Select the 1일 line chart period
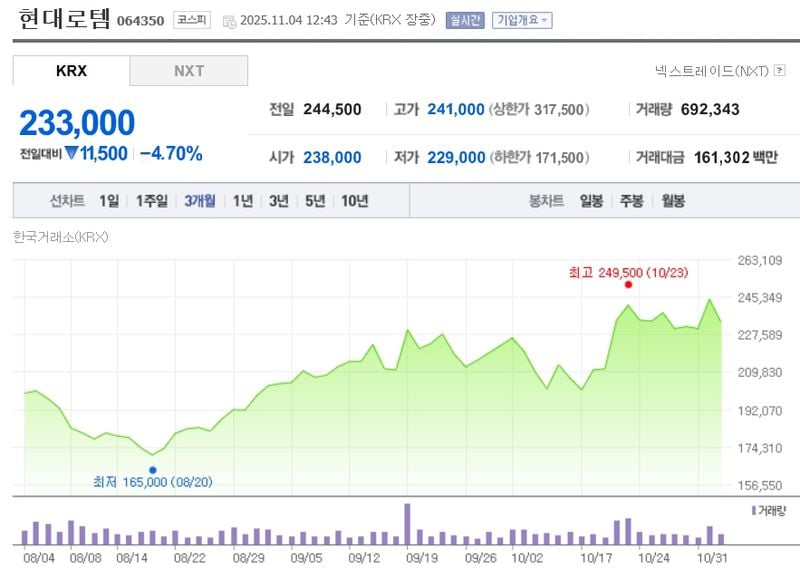Image resolution: width=800 pixels, height=579 pixels. [109, 201]
